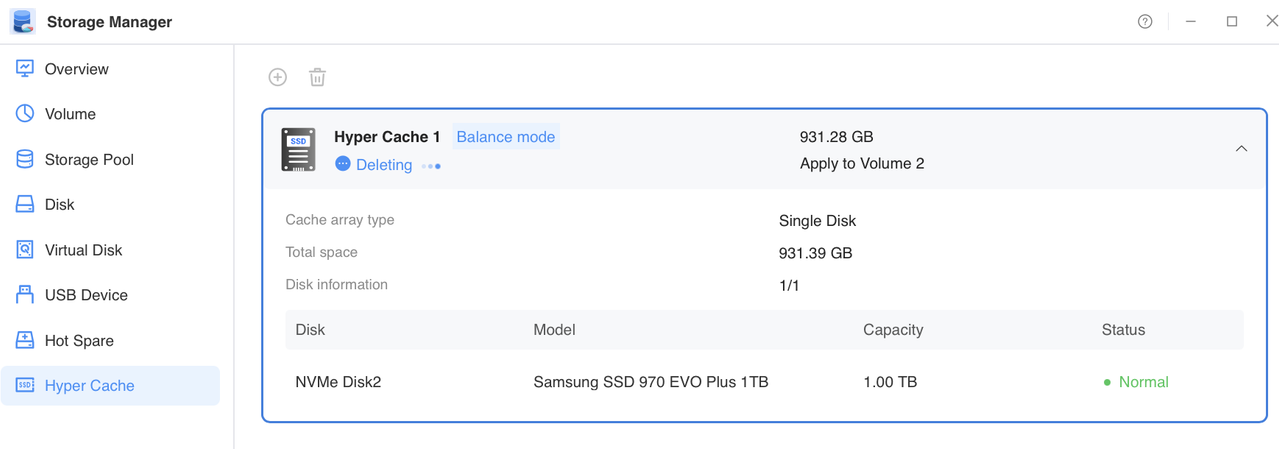Click the Model column header
Screen dimensions: 1279x449
click(554, 329)
